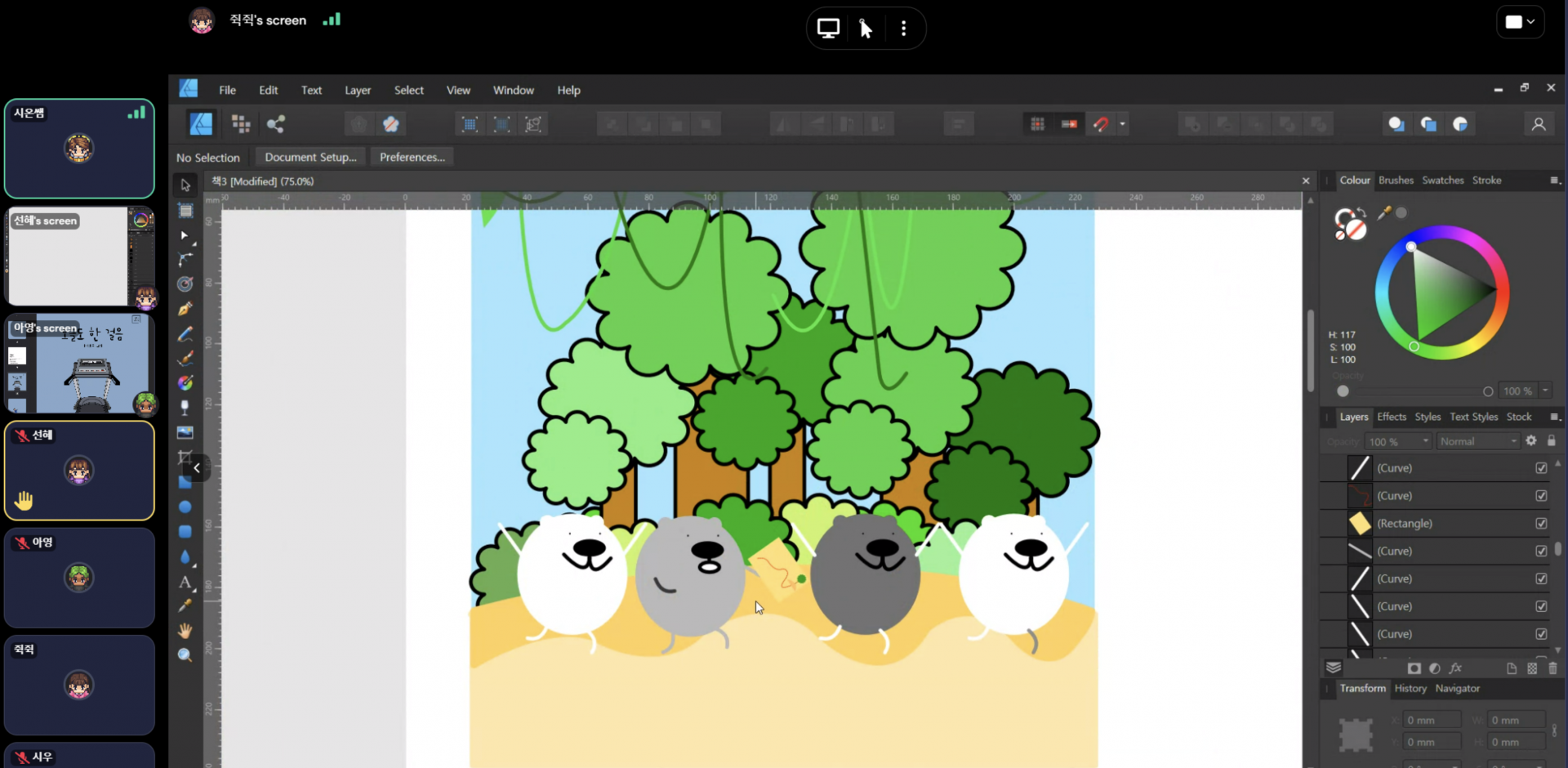Click the fx layer effects icon

1455,668
